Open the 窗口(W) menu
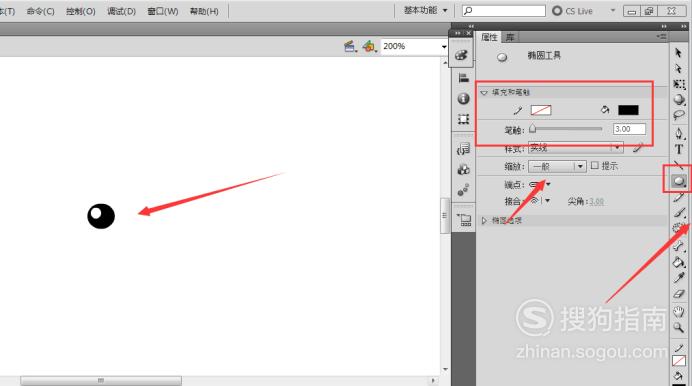This screenshot has width=692, height=386. pyautogui.click(x=163, y=11)
